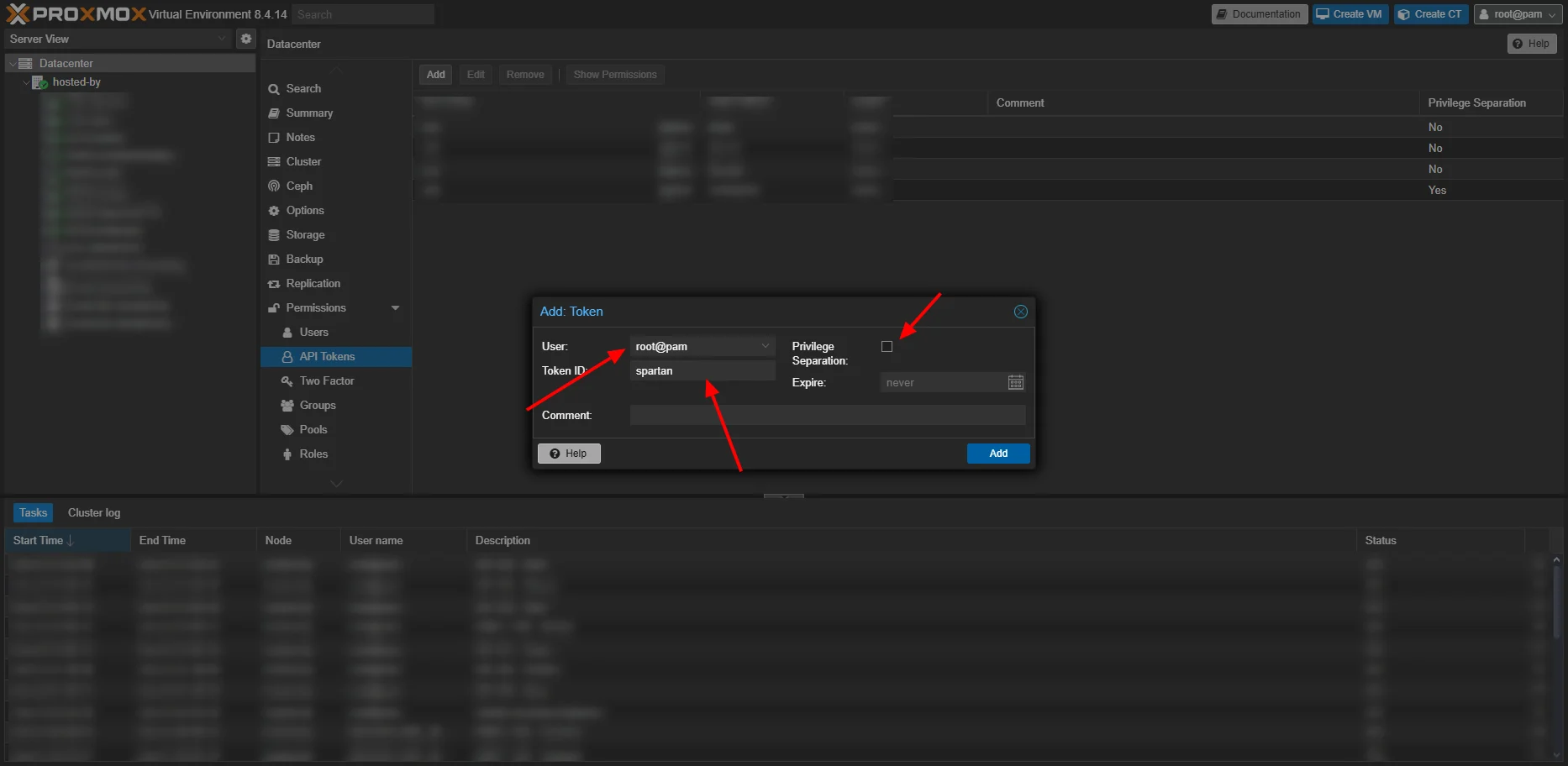The width and height of the screenshot is (1568, 766).
Task: Click the Notes icon in the side menu
Action: pyautogui.click(x=274, y=138)
